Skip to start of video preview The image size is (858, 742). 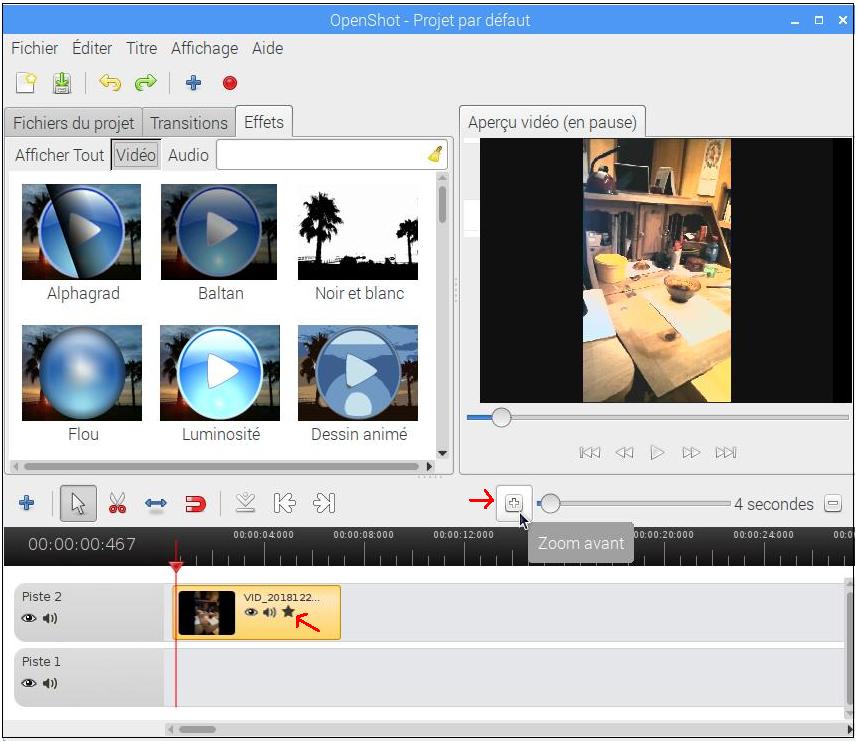tap(590, 453)
